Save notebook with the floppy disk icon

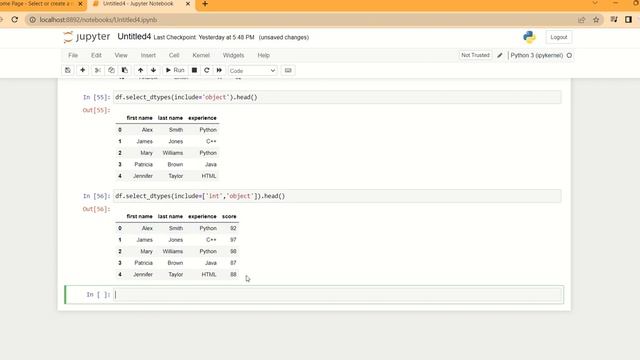(x=68, y=70)
